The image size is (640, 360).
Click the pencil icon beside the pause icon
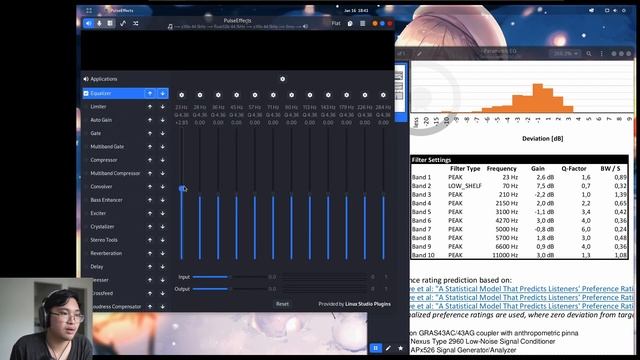tap(388, 348)
